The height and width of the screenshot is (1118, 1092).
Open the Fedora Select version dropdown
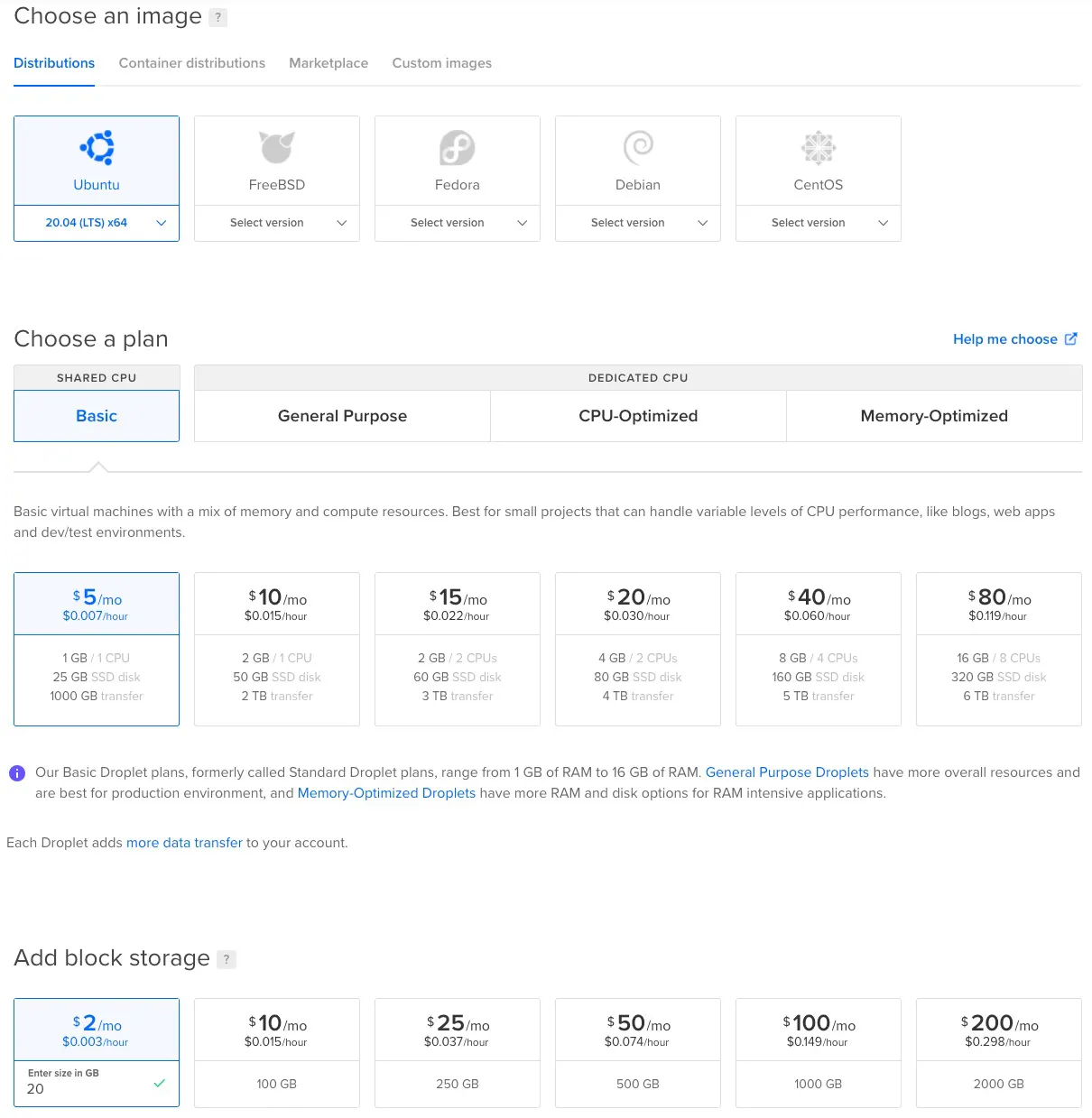[457, 223]
